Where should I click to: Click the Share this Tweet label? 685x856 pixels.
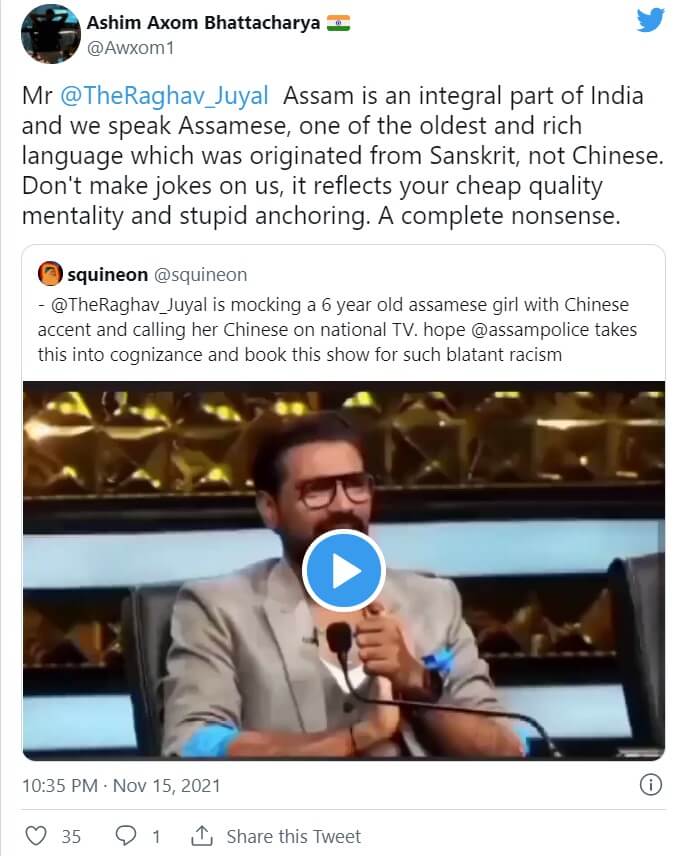point(294,836)
